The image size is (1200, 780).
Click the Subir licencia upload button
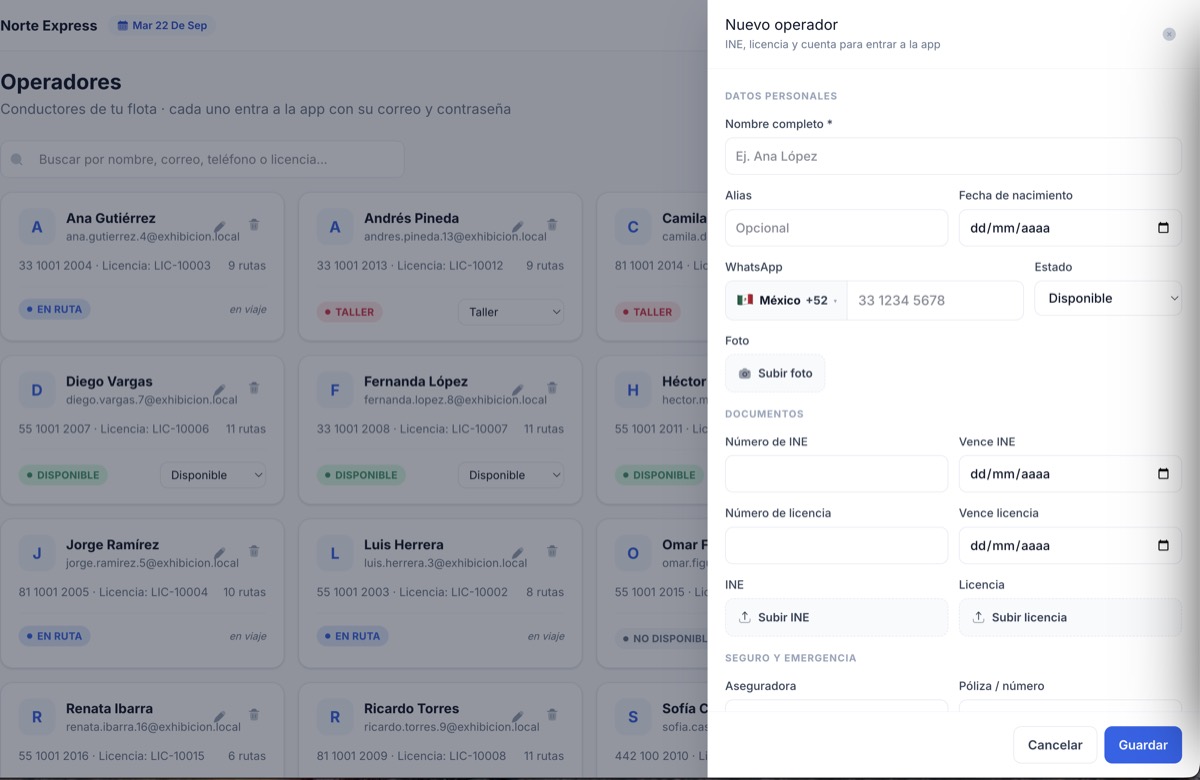[1070, 617]
